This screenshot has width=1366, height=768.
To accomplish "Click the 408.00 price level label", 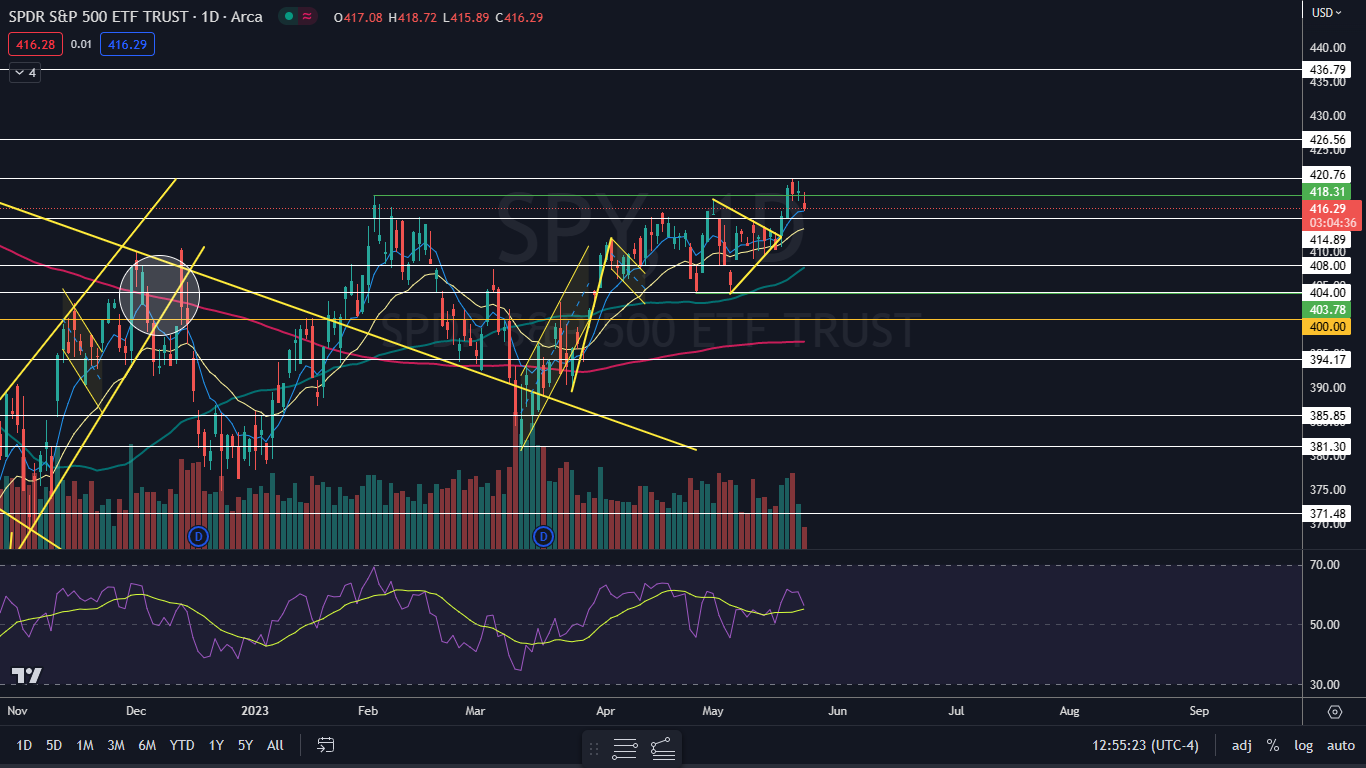I will 1327,266.
